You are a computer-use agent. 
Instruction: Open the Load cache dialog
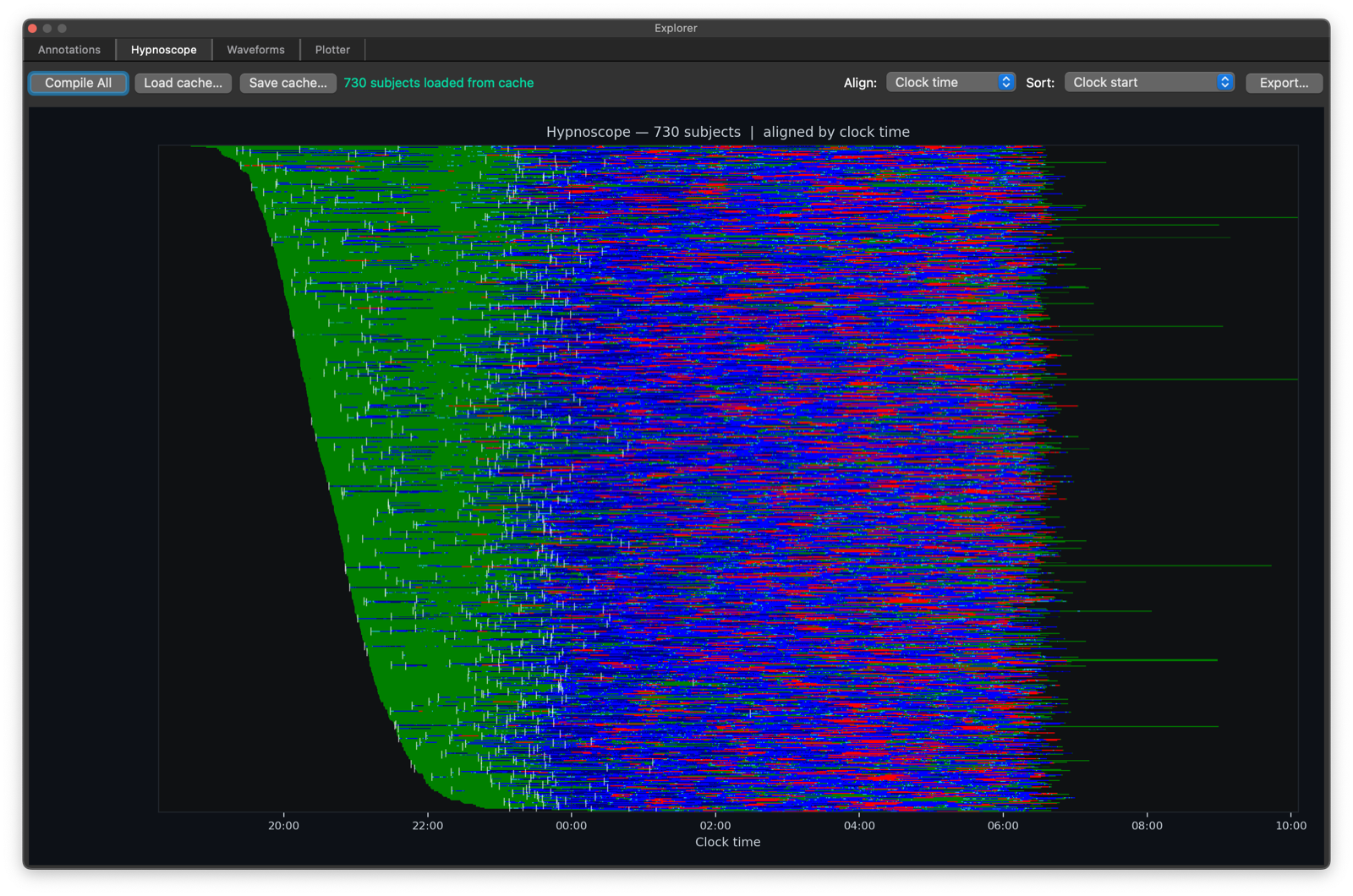tap(183, 83)
